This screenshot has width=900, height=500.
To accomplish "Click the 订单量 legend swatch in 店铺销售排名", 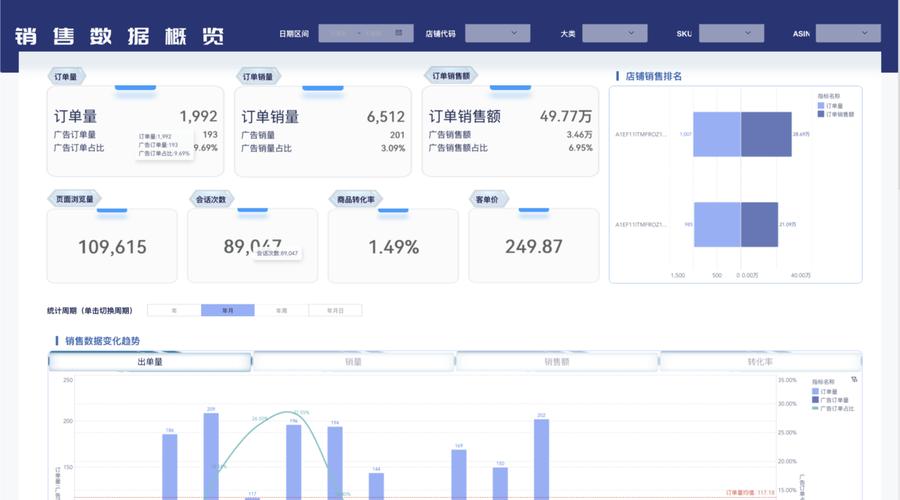I will click(x=821, y=106).
